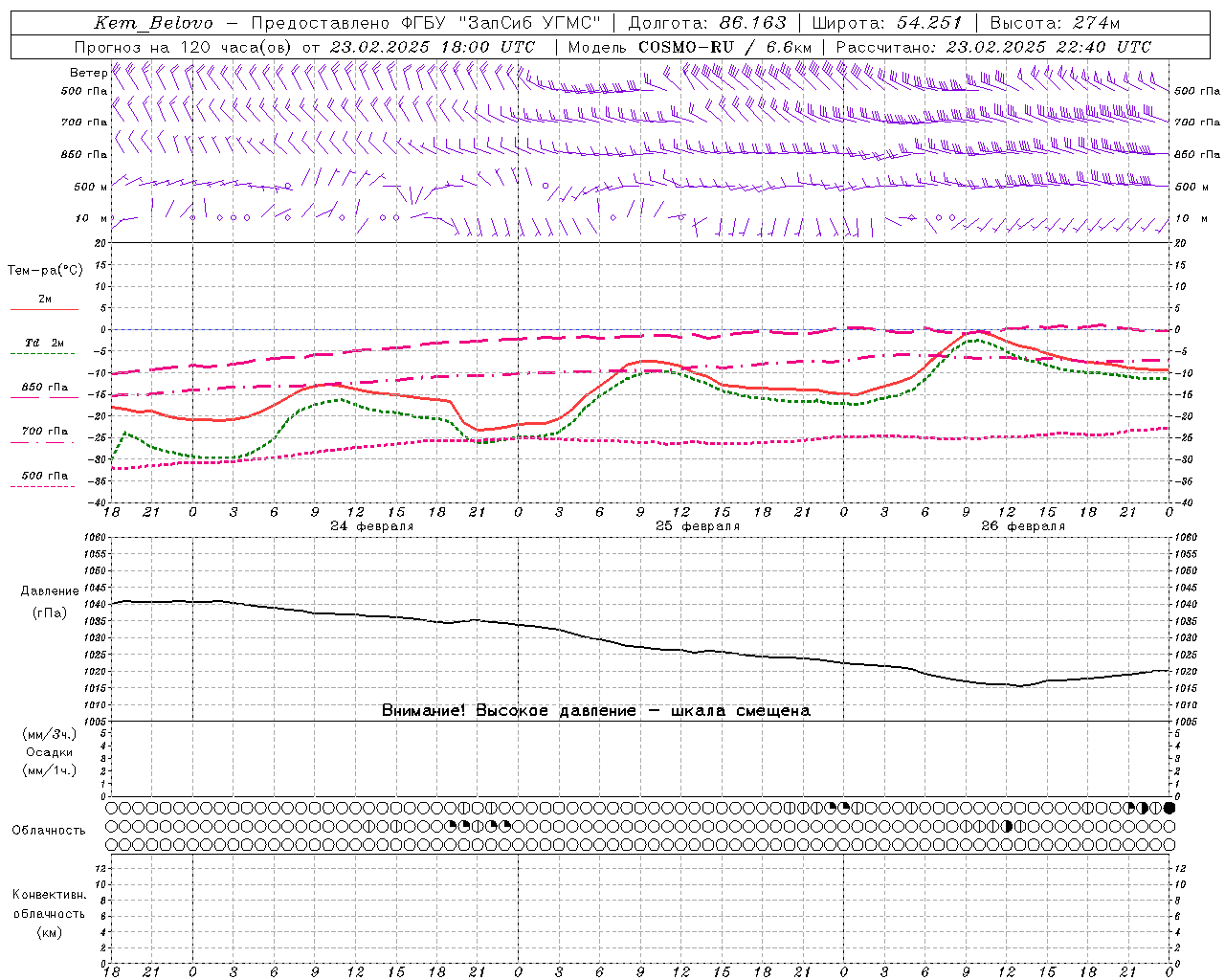The width and height of the screenshot is (1225, 980).
Task: Select the Конвективн. label
Action: click(49, 895)
